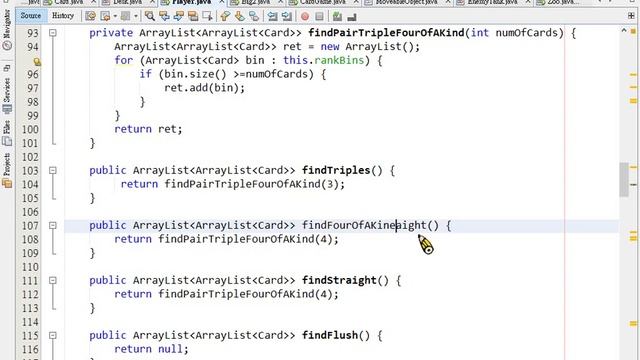Click the Find Selection magnifier icon
640x360 pixels.
(150, 16)
